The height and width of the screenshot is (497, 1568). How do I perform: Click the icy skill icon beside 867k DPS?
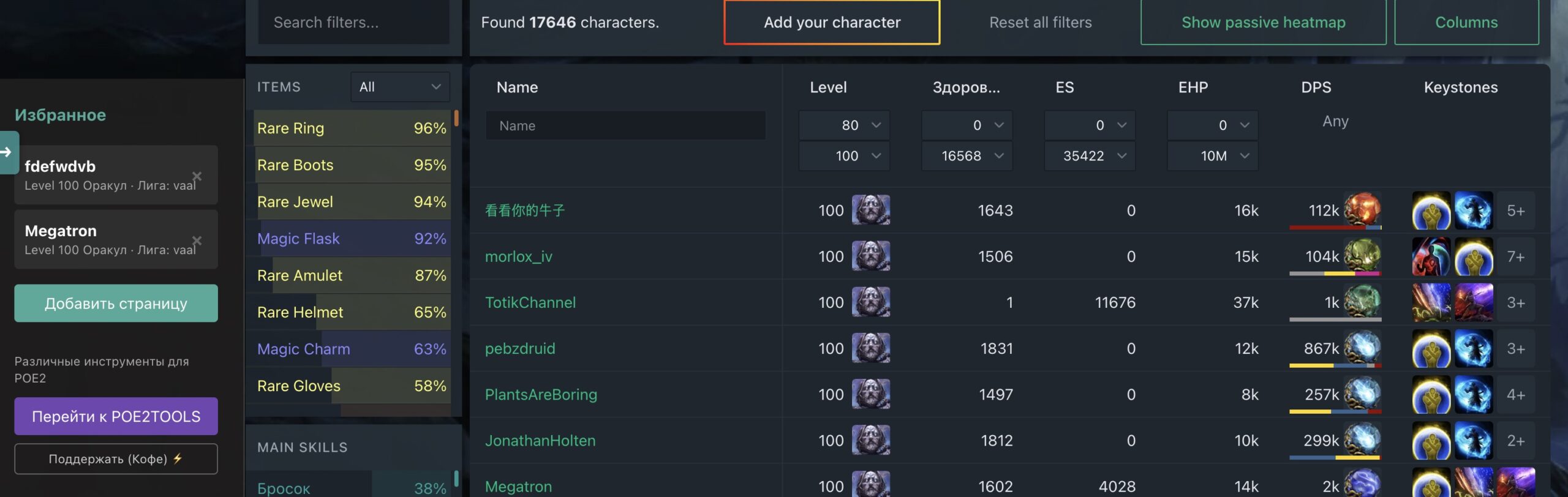point(1362,348)
